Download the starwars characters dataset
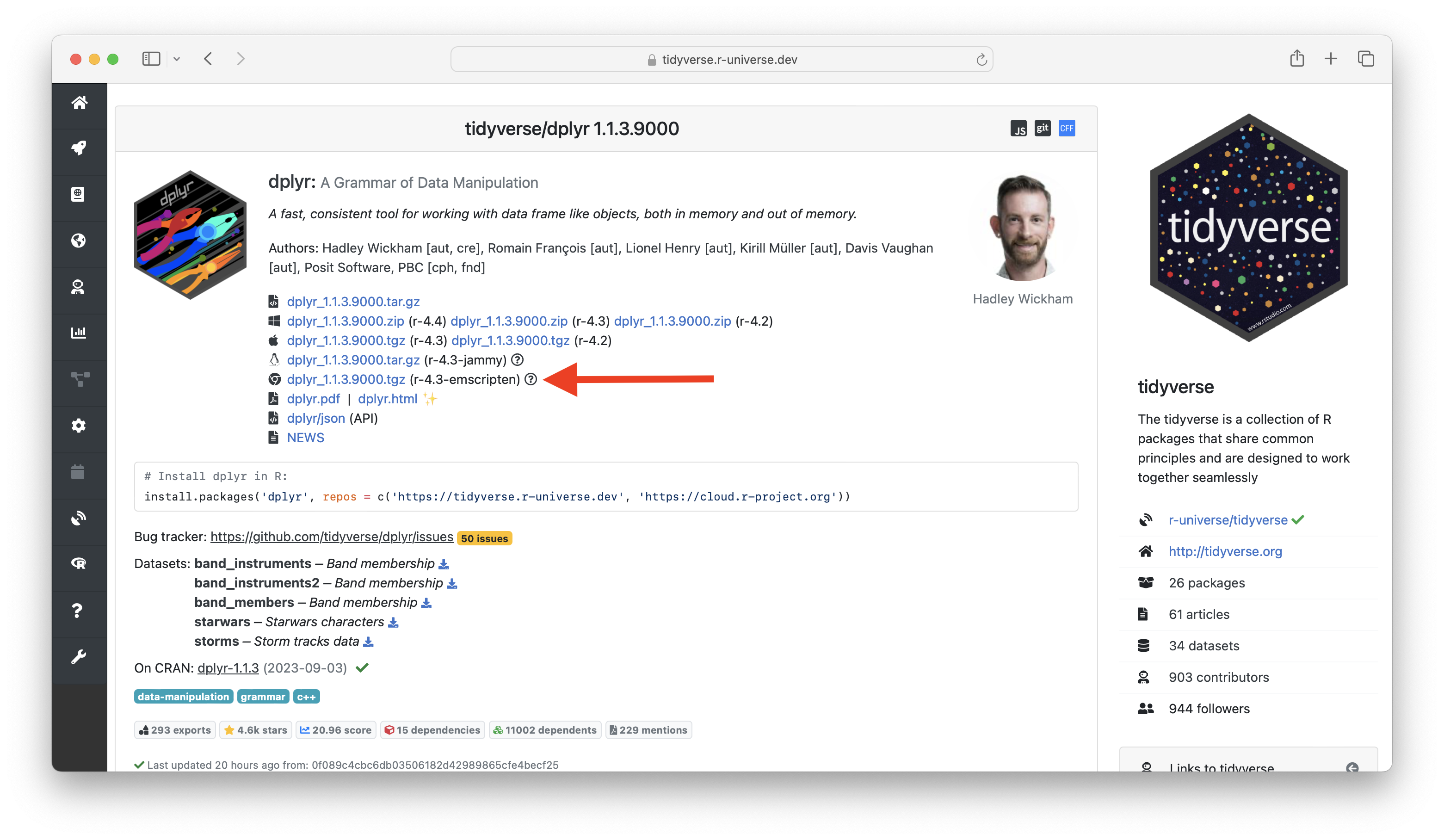1444x840 pixels. tap(394, 622)
